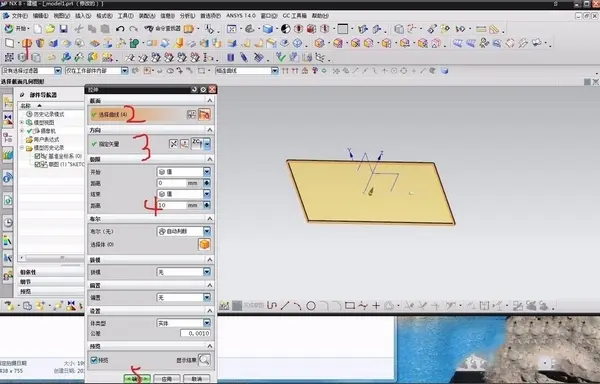This screenshot has width=600, height=384.
Task: Click the New file icon in the toolbar
Action: (38, 29)
